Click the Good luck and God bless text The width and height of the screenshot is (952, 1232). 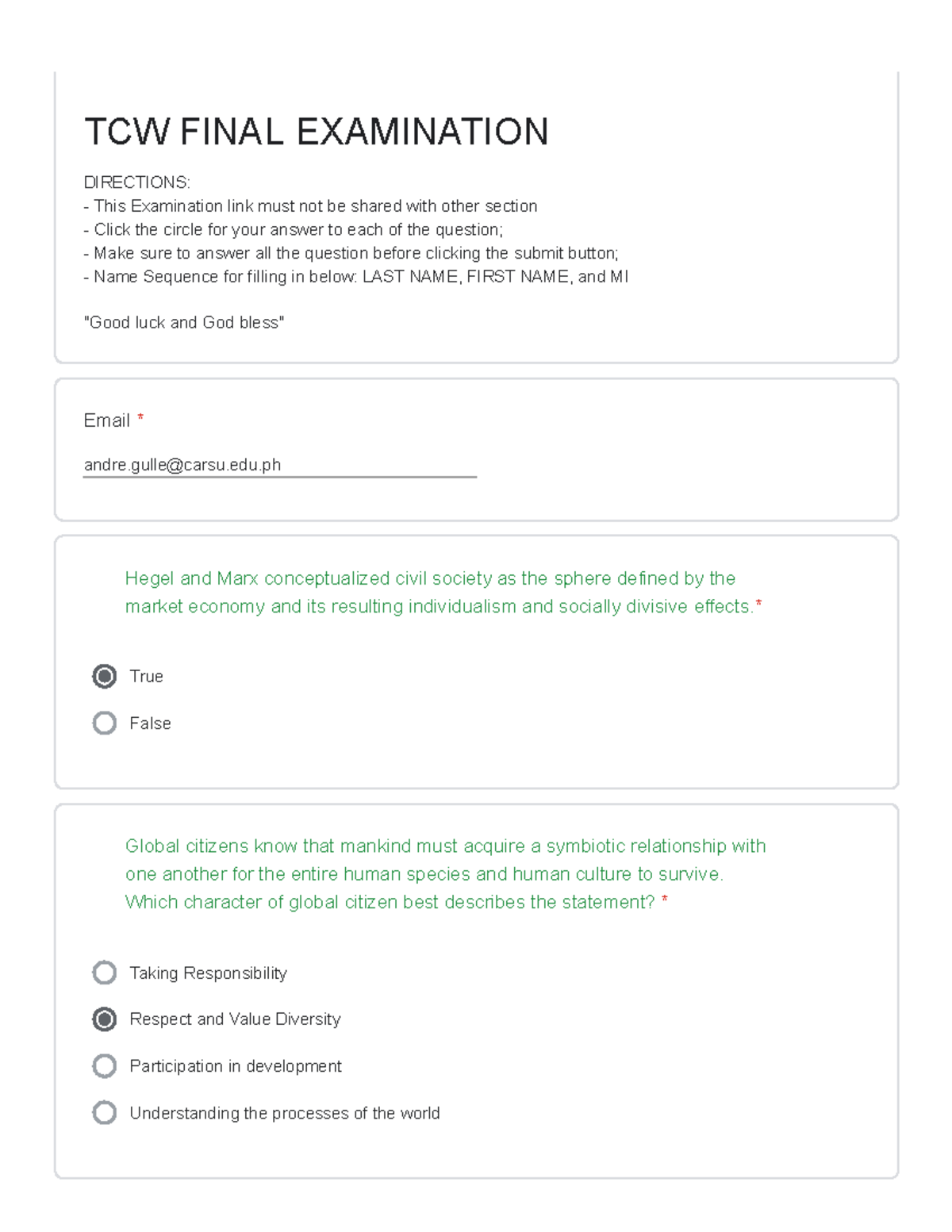pyautogui.click(x=184, y=322)
